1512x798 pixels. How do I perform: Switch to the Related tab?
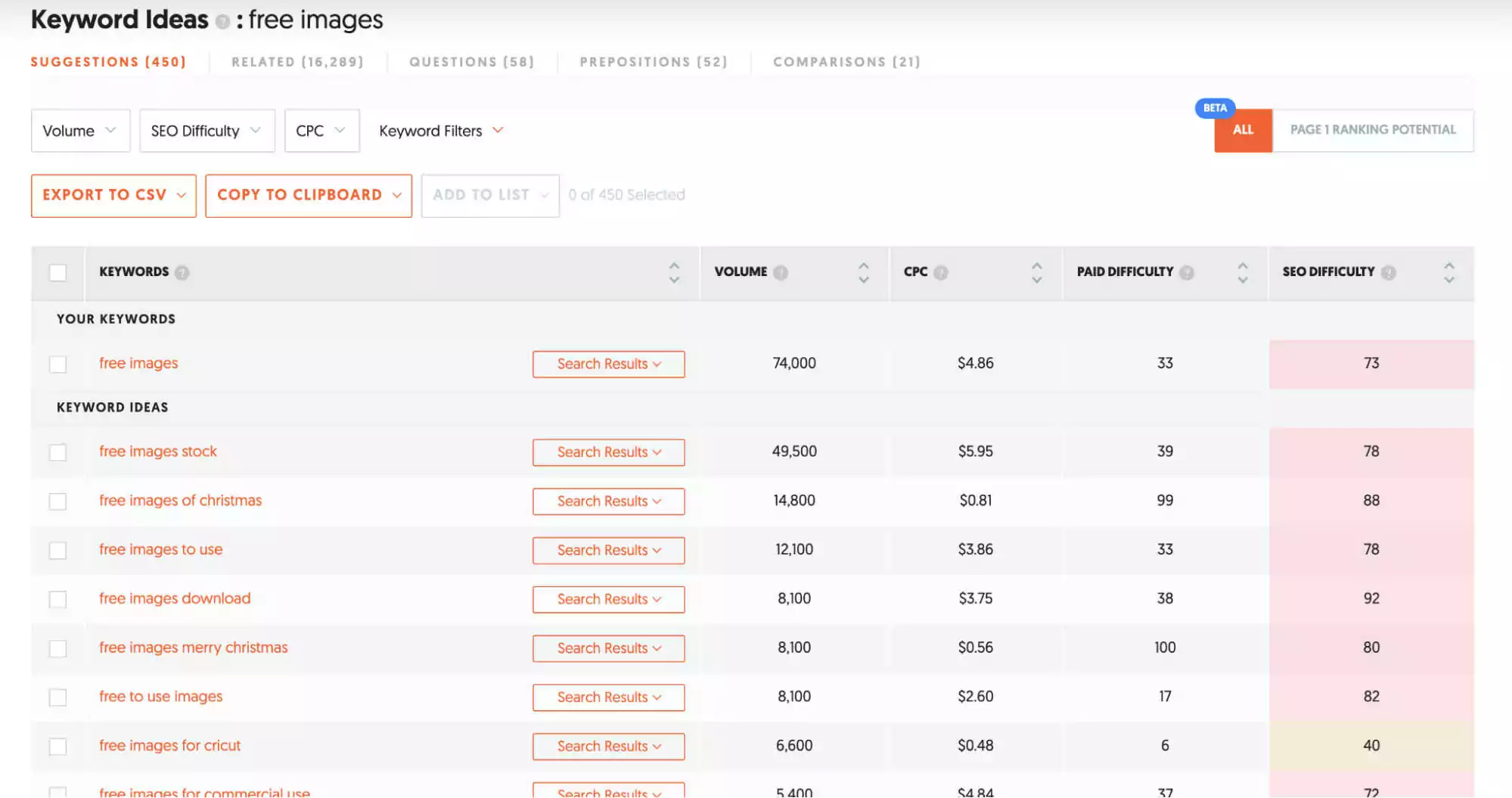297,62
